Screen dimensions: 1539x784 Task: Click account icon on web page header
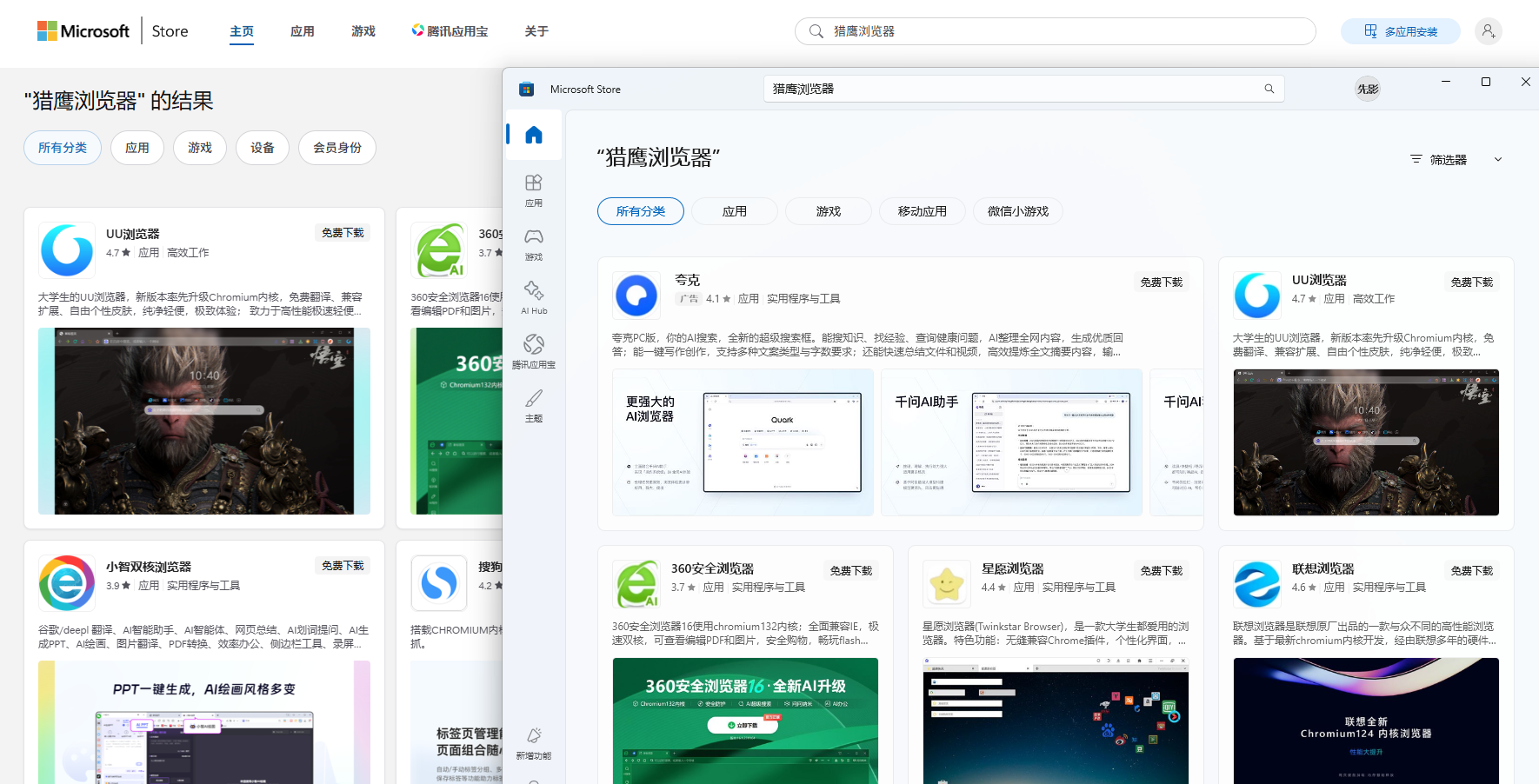pos(1489,31)
